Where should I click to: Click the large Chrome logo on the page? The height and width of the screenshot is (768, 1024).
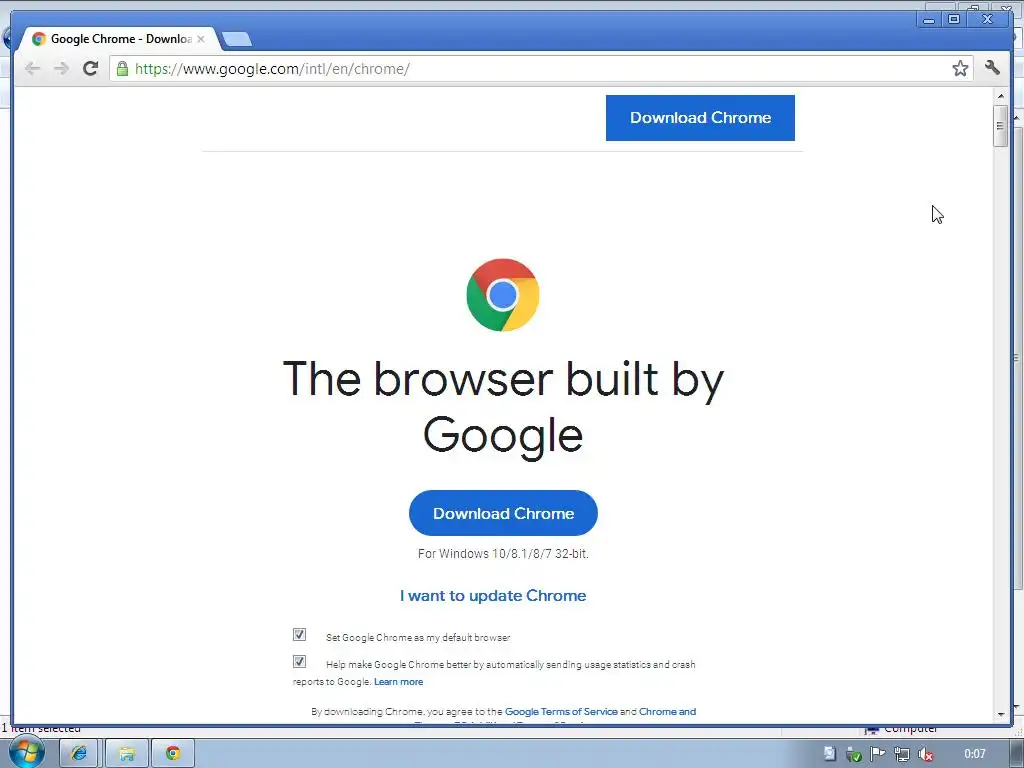(x=503, y=295)
